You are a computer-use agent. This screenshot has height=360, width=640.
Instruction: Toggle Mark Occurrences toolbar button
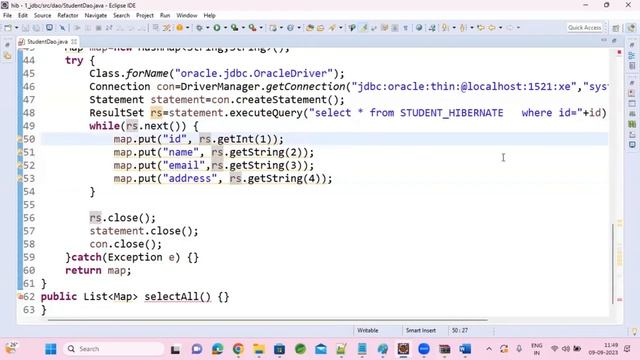point(364,28)
